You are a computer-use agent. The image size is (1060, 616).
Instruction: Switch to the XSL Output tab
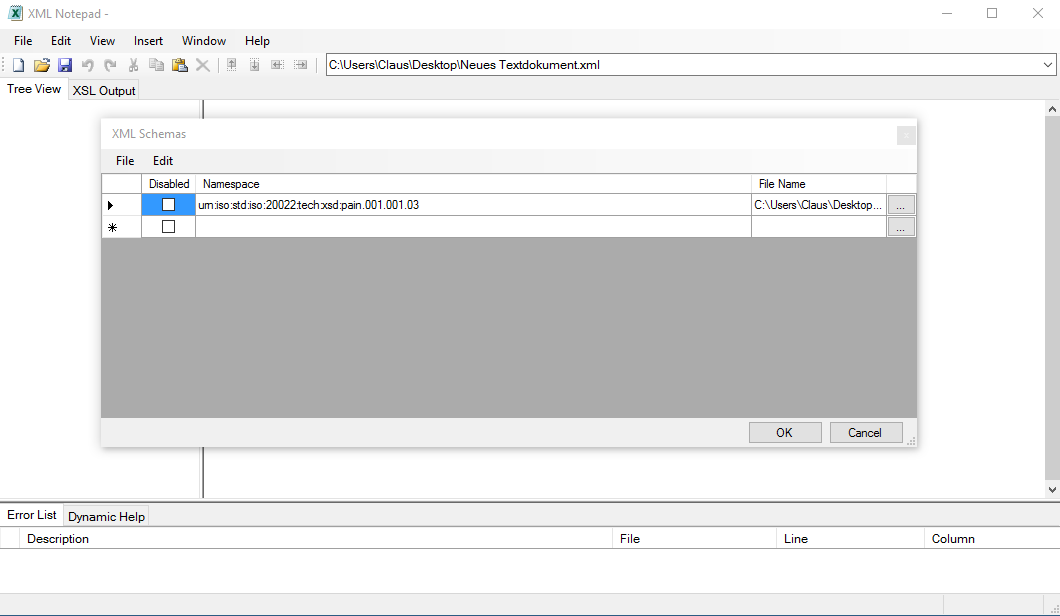point(104,90)
